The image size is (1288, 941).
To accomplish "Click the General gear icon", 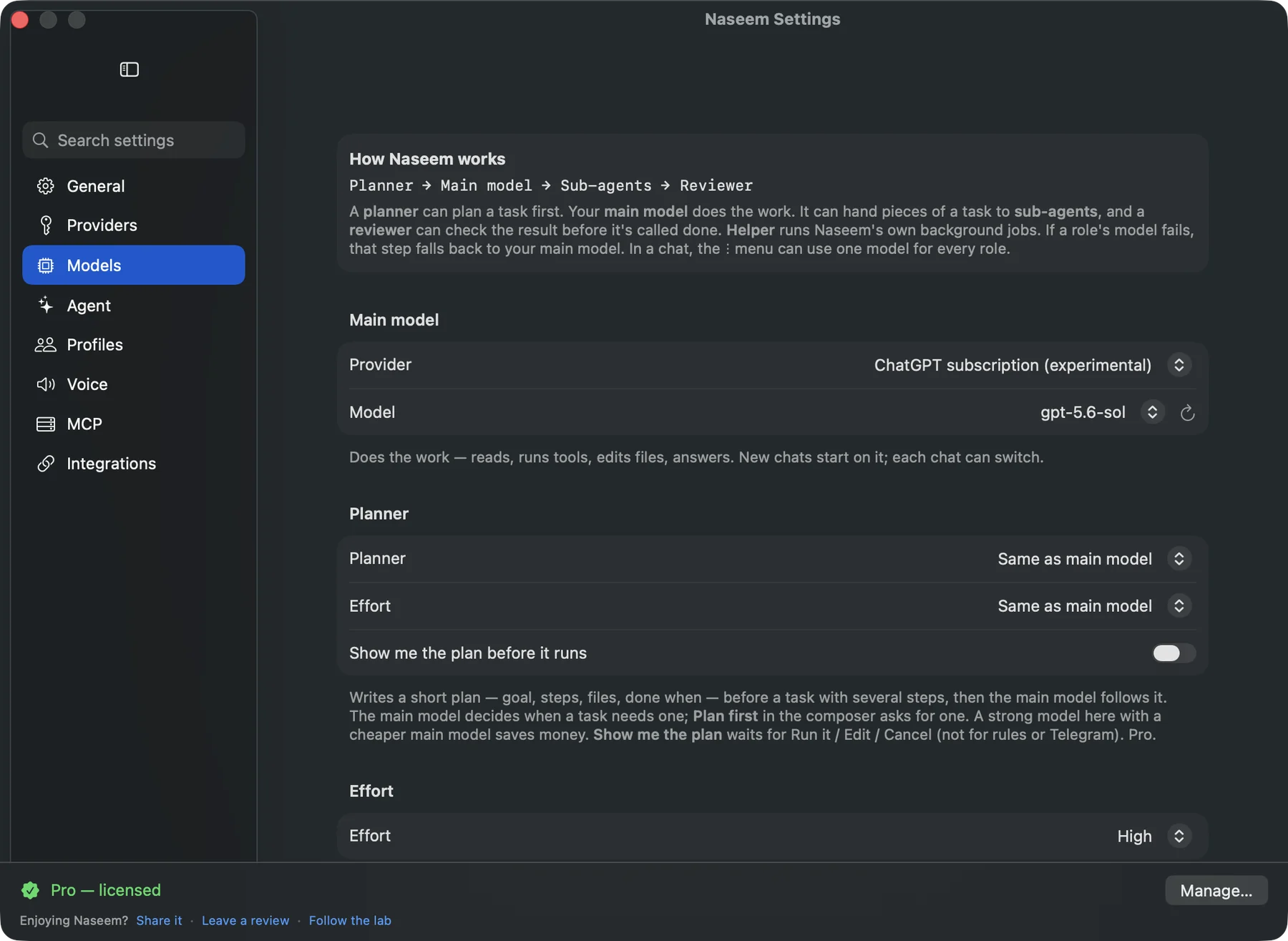I will point(46,186).
